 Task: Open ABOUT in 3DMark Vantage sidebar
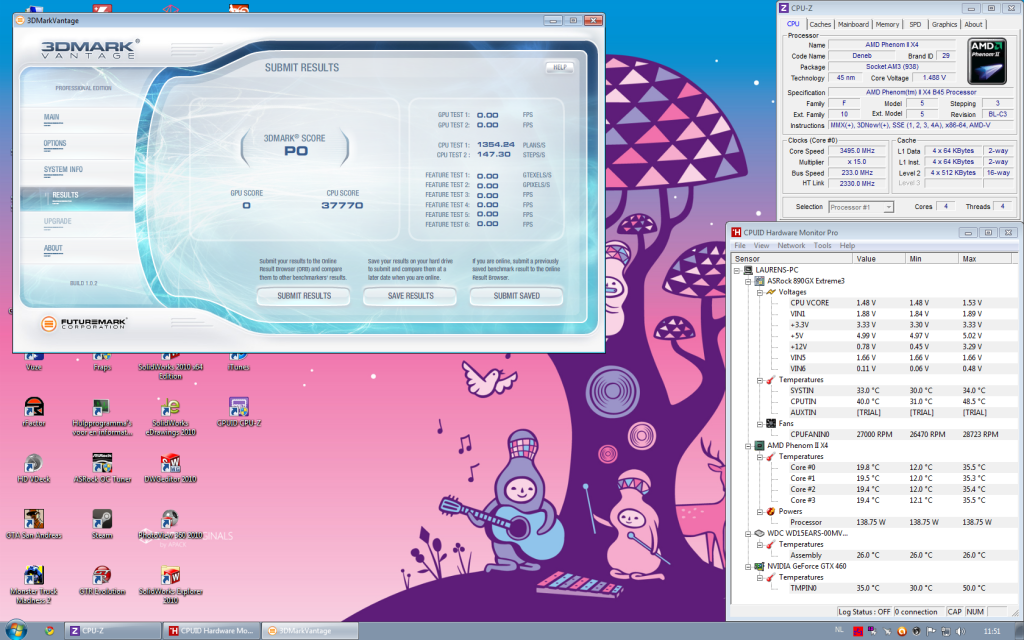click(53, 248)
